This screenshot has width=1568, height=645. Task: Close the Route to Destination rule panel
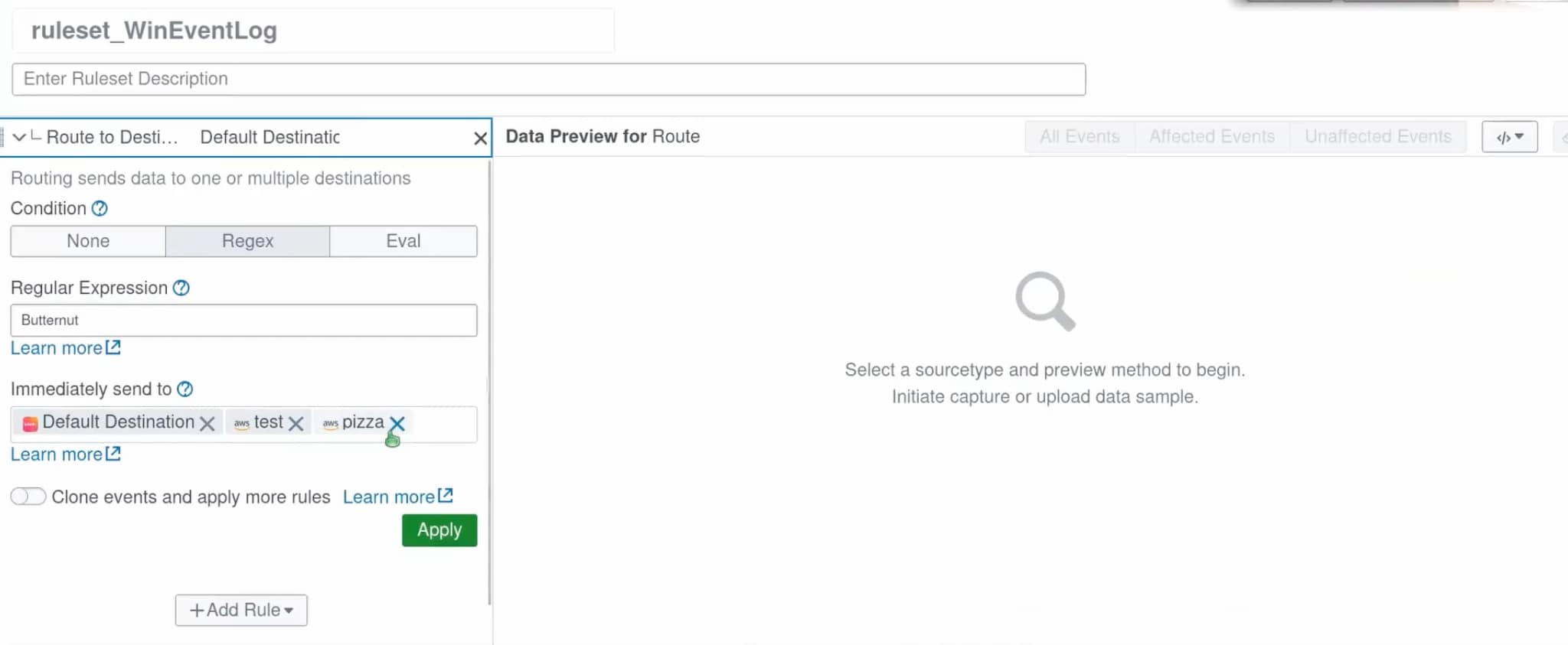coord(480,138)
